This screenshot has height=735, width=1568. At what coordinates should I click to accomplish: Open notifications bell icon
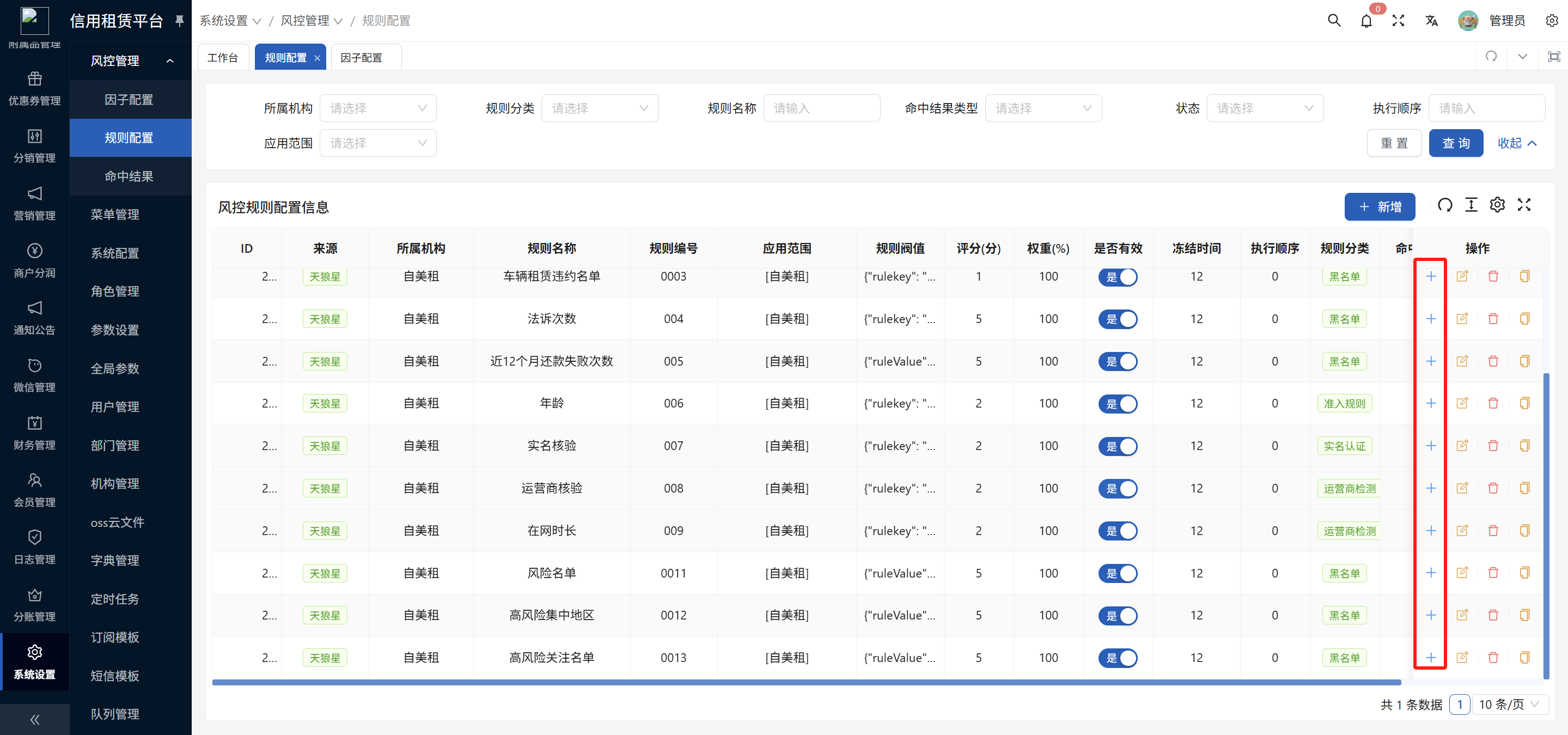coord(1366,21)
